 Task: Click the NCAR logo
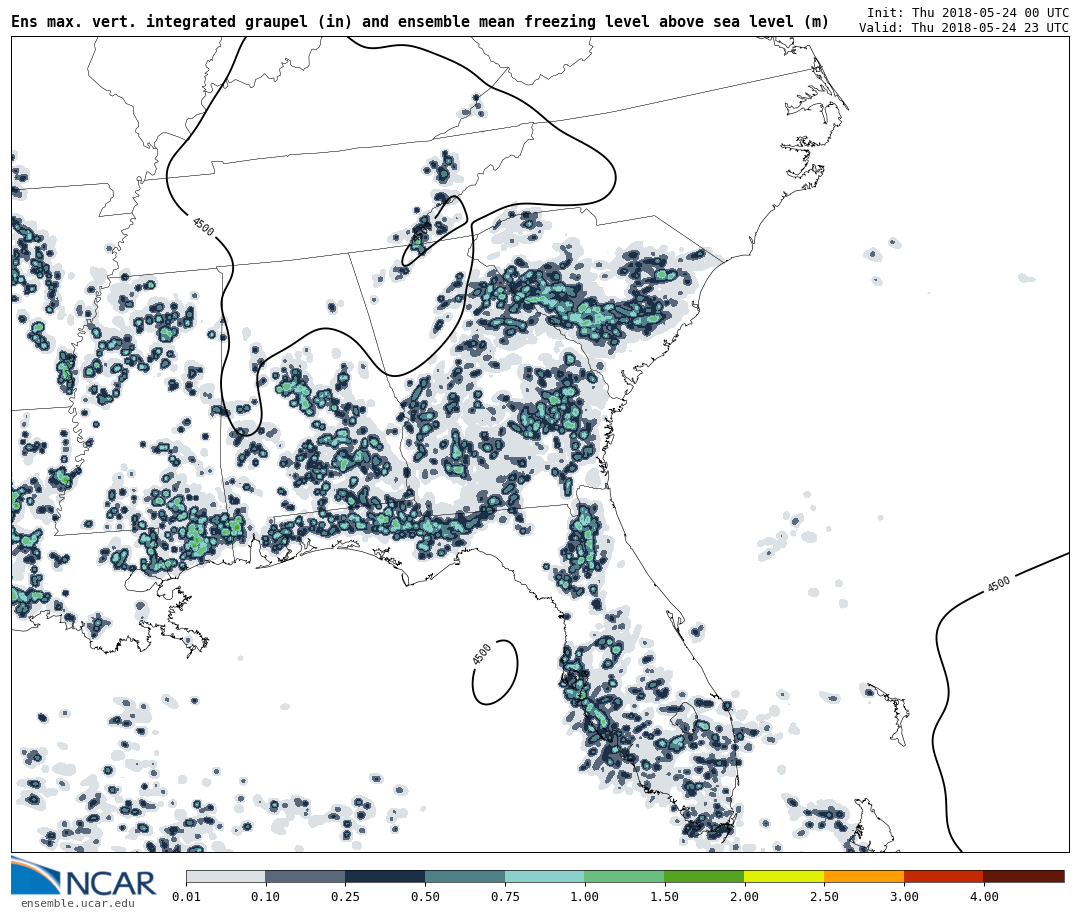84,877
